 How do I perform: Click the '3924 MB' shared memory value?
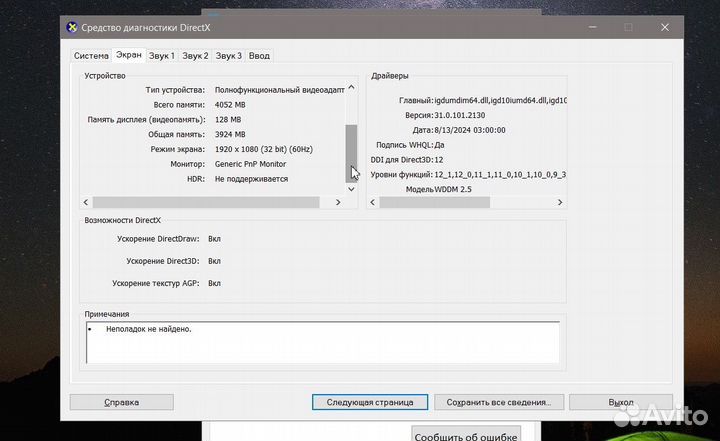point(230,134)
